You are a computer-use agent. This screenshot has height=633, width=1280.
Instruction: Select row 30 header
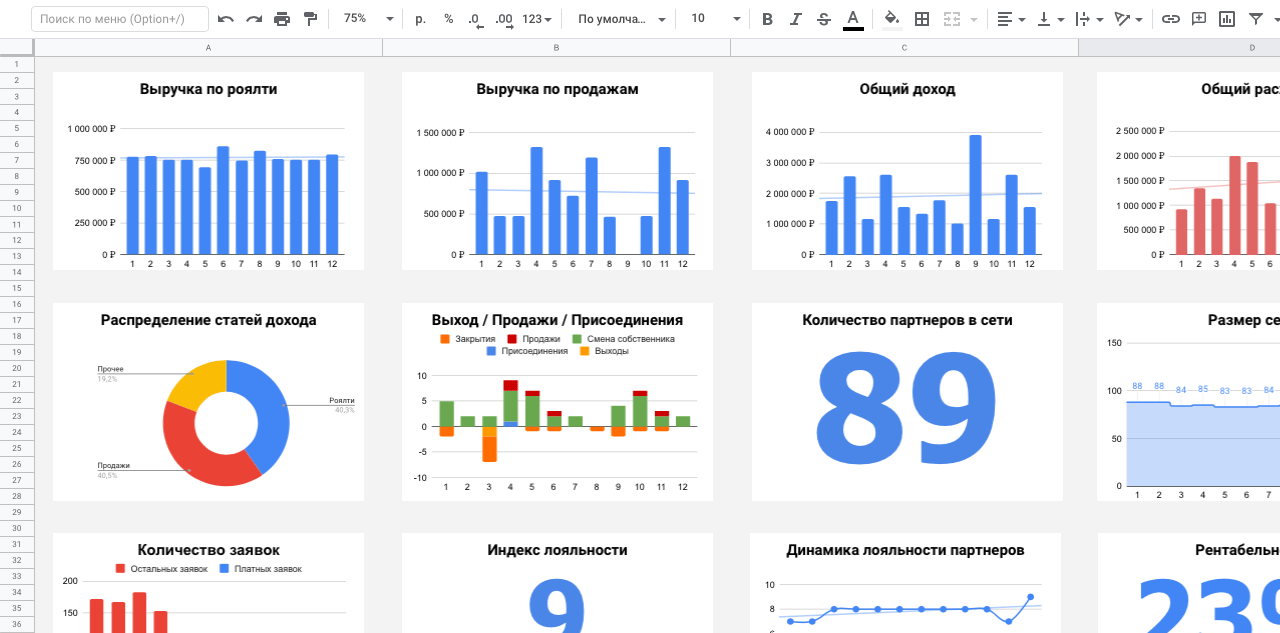(x=17, y=528)
